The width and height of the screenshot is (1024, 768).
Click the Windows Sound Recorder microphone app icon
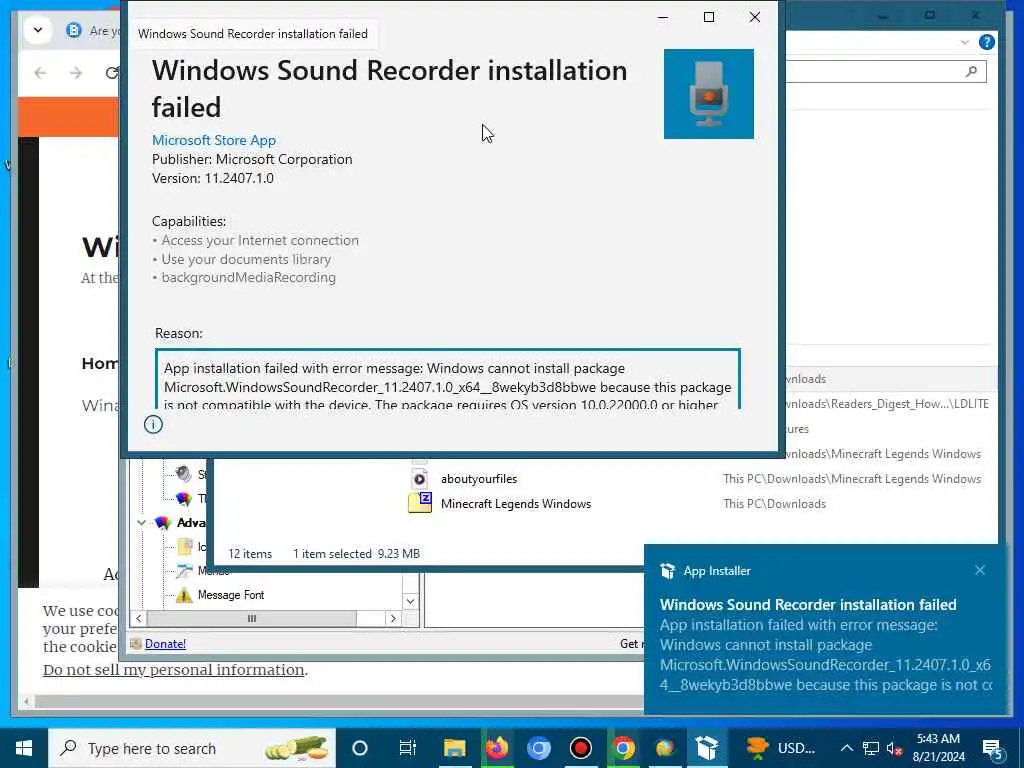pos(709,93)
